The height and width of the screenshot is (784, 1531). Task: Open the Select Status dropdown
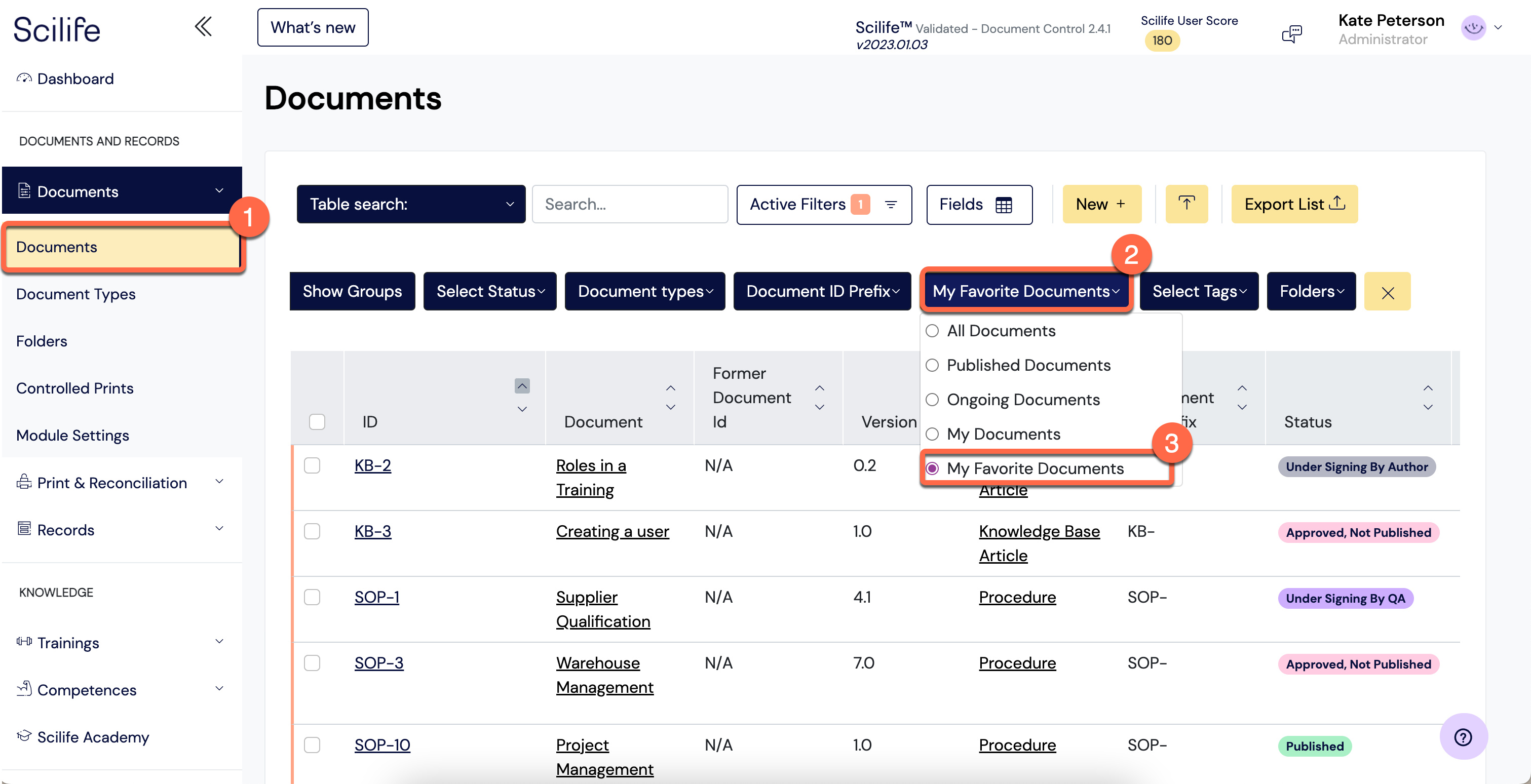pyautogui.click(x=489, y=291)
